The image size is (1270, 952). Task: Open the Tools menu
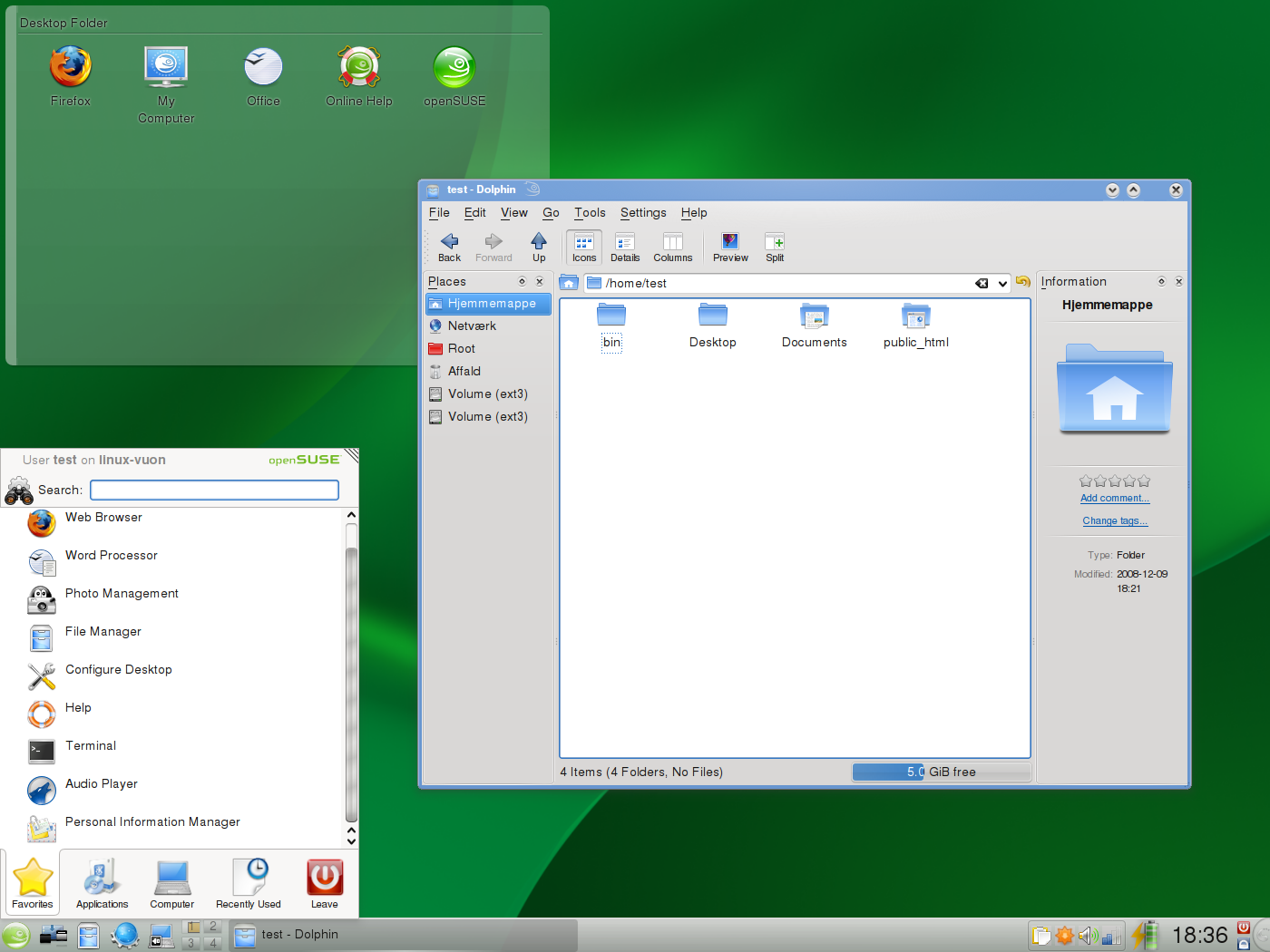590,213
